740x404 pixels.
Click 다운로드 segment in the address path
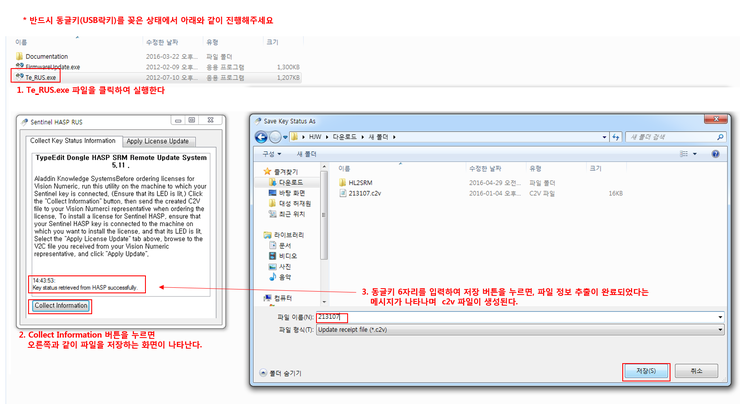(345, 137)
